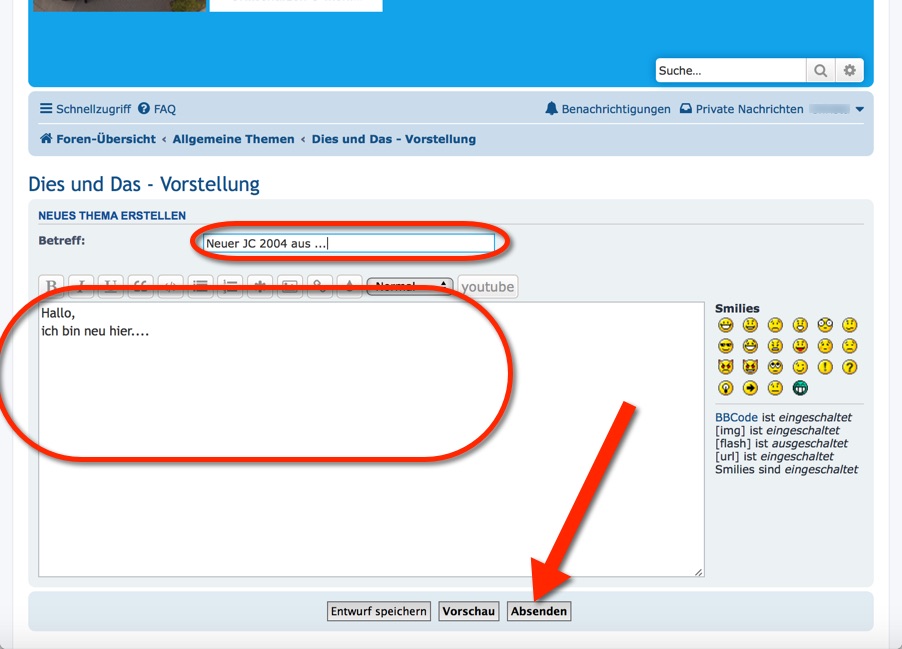Open advanced search gear icon
The height and width of the screenshot is (649, 902).
850,71
